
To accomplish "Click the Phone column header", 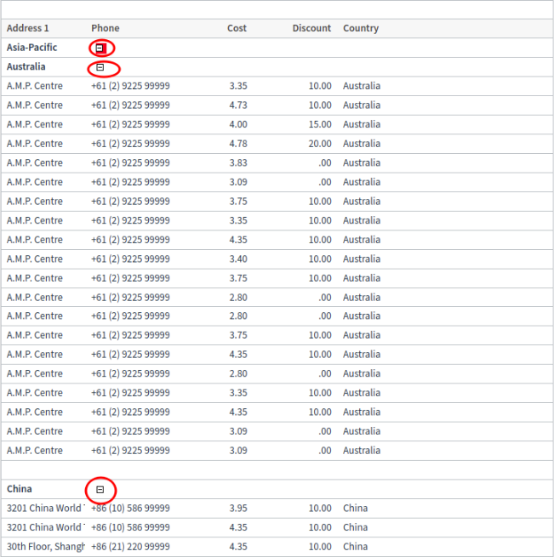I will (105, 28).
